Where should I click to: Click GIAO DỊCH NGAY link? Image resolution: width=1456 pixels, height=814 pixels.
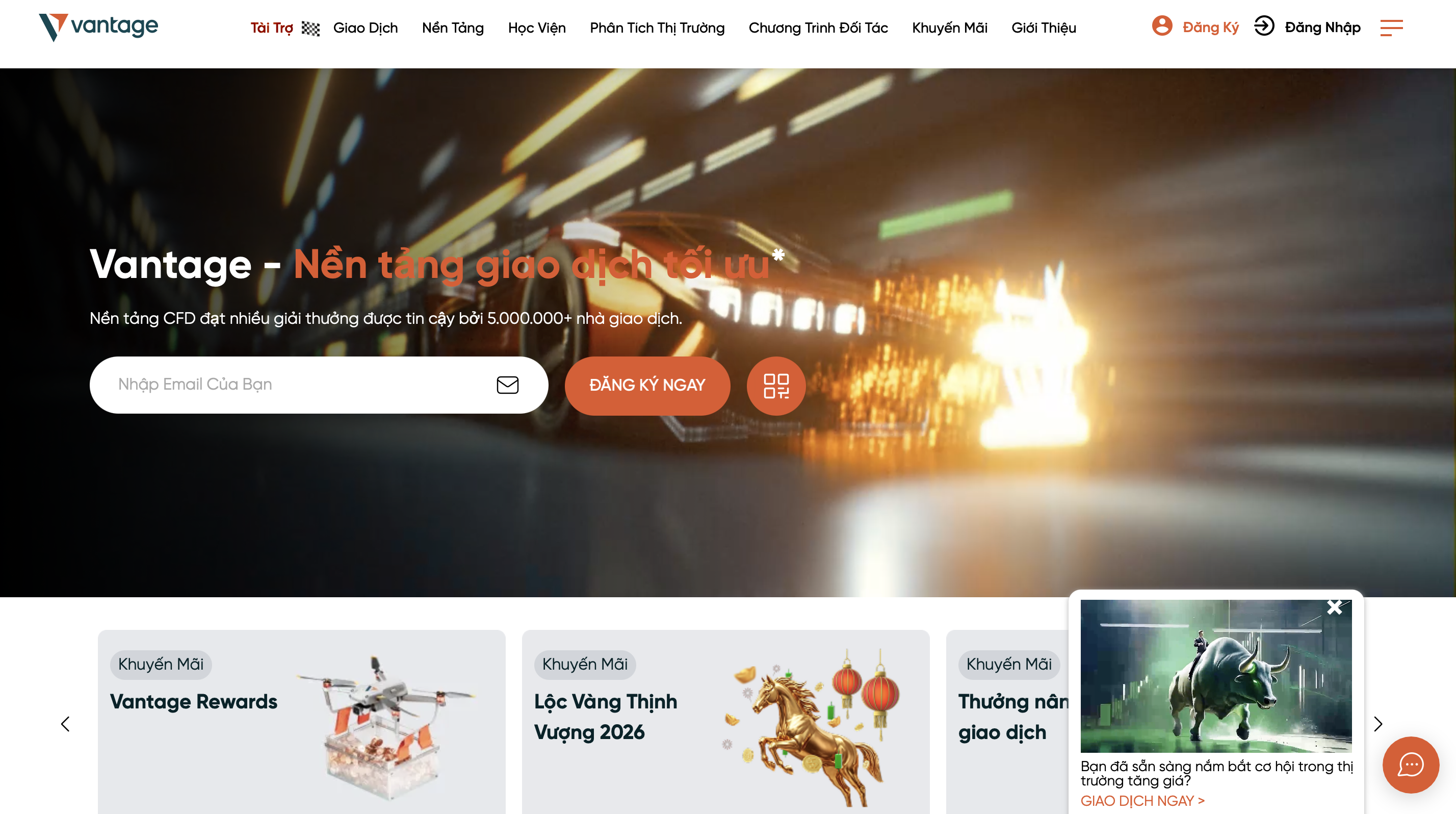pos(1142,801)
